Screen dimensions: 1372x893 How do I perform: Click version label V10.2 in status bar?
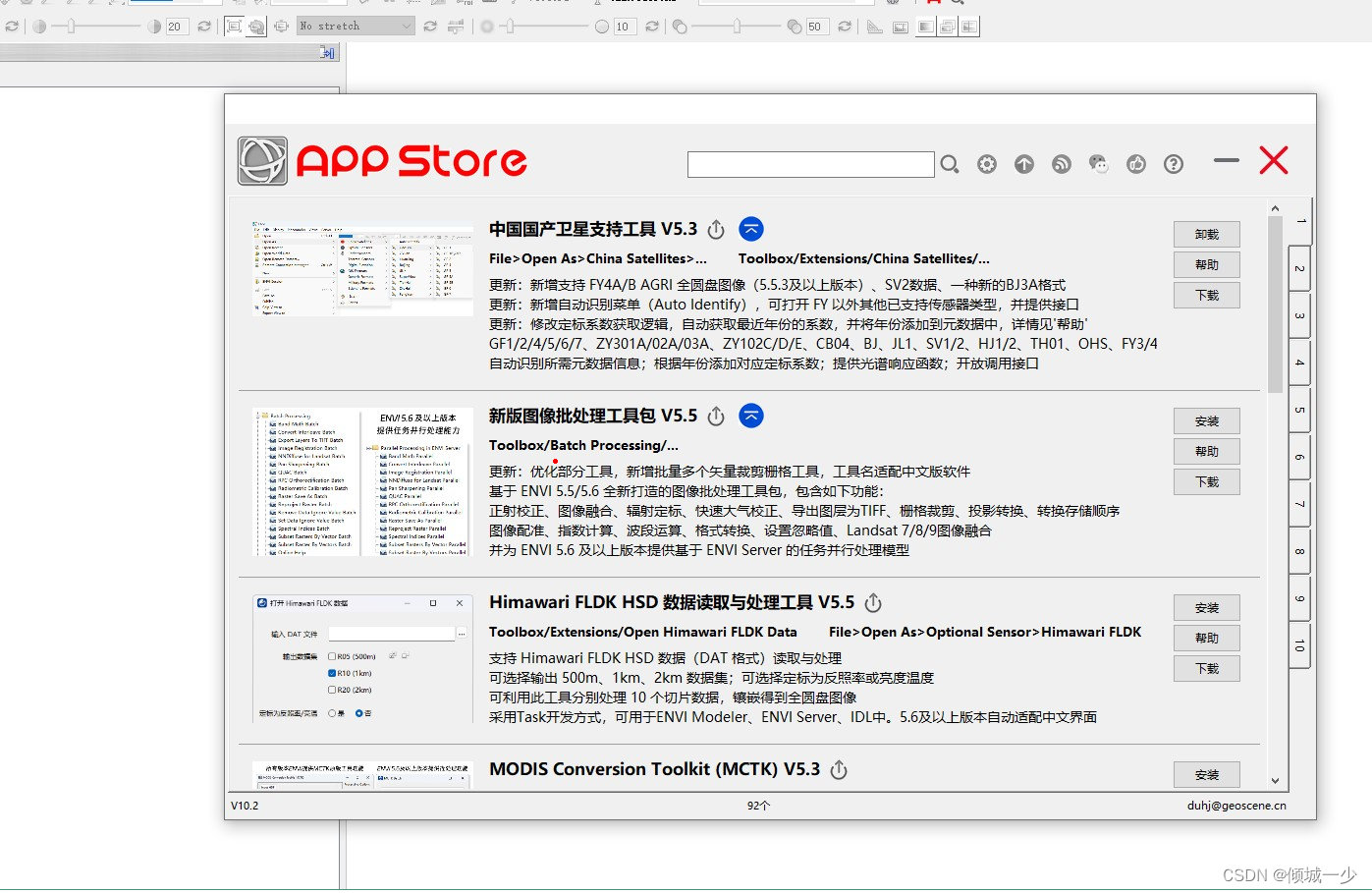(245, 806)
